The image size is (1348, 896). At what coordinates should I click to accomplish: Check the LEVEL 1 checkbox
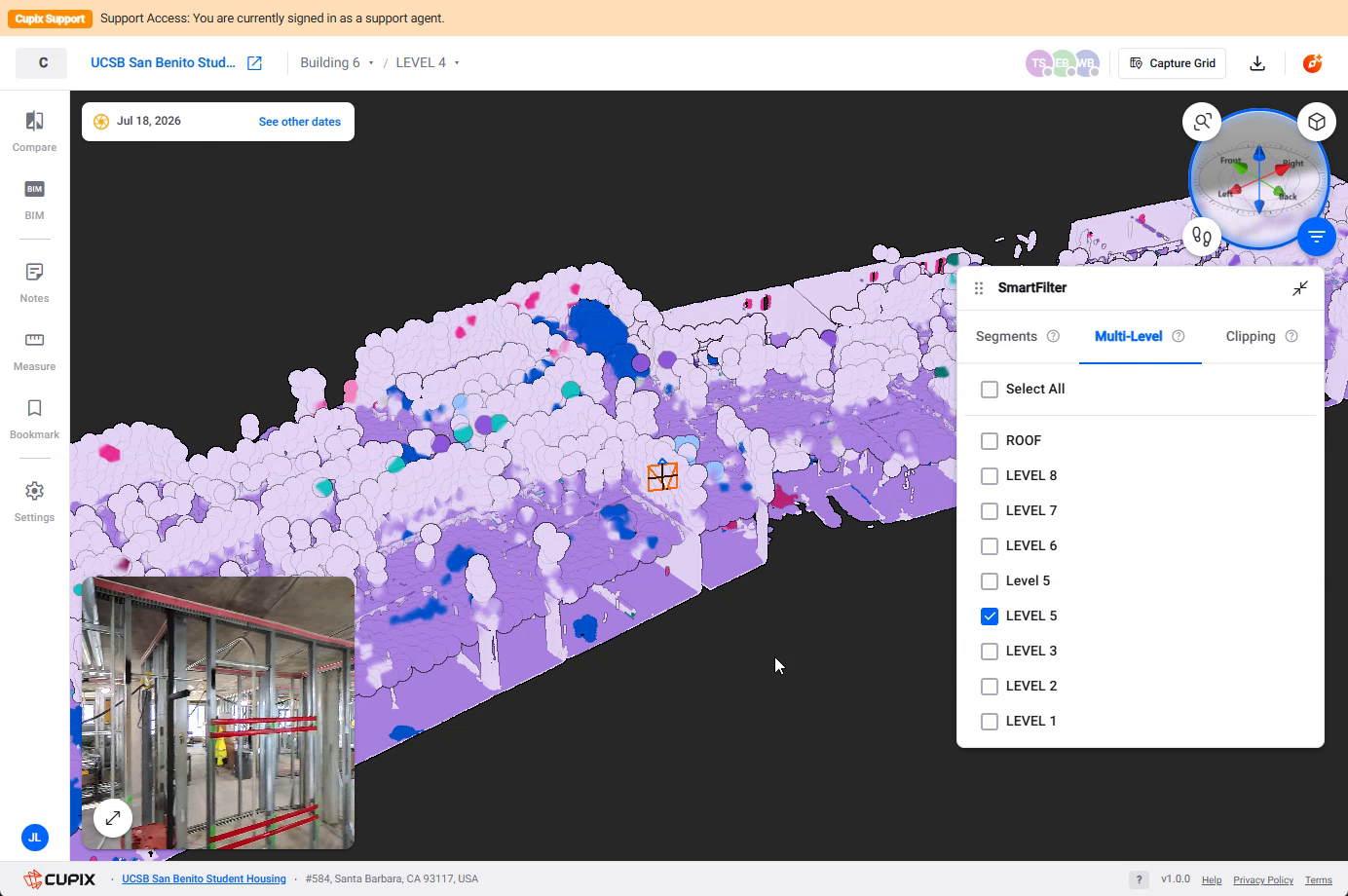pos(990,722)
